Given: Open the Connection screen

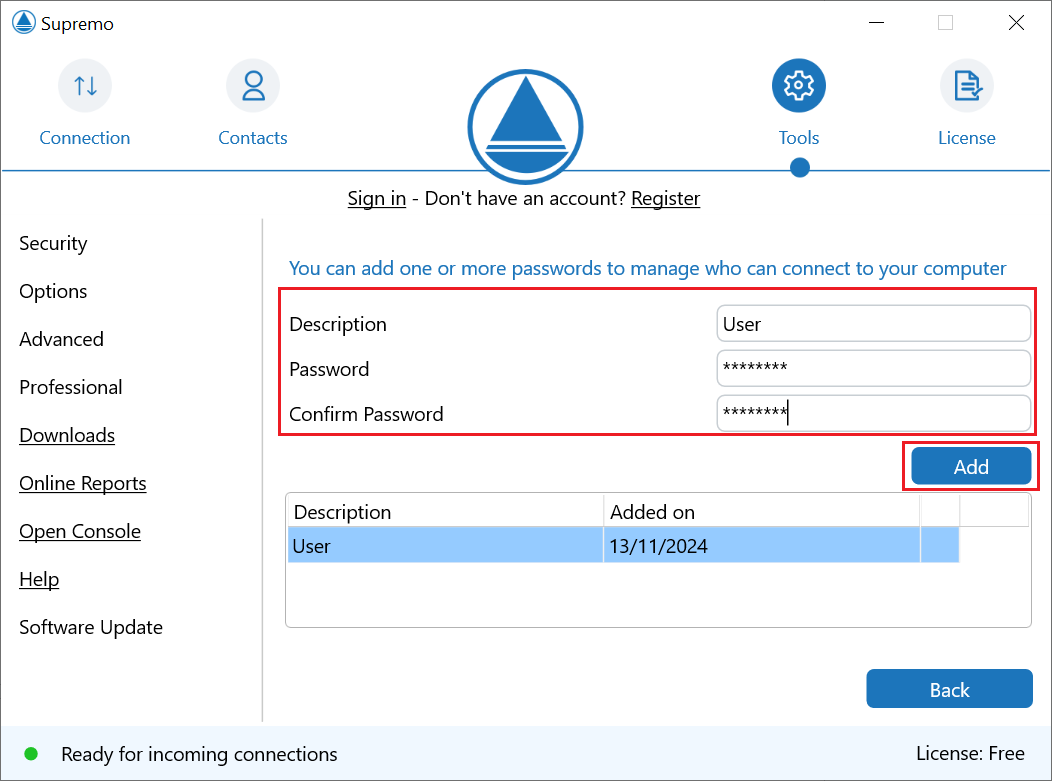Looking at the screenshot, I should [x=85, y=100].
